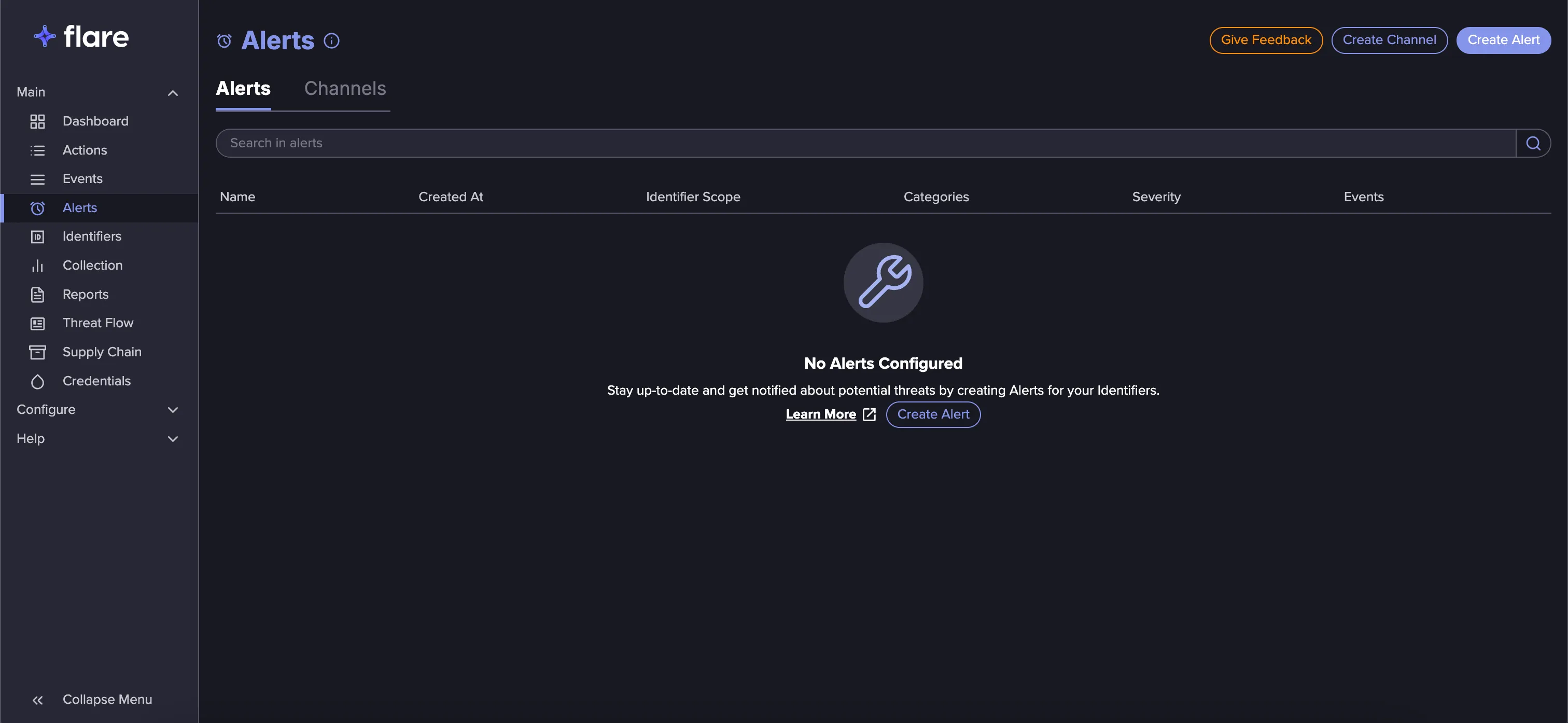Click the Supply Chain archive box icon
This screenshot has width=1568, height=723.
(38, 352)
